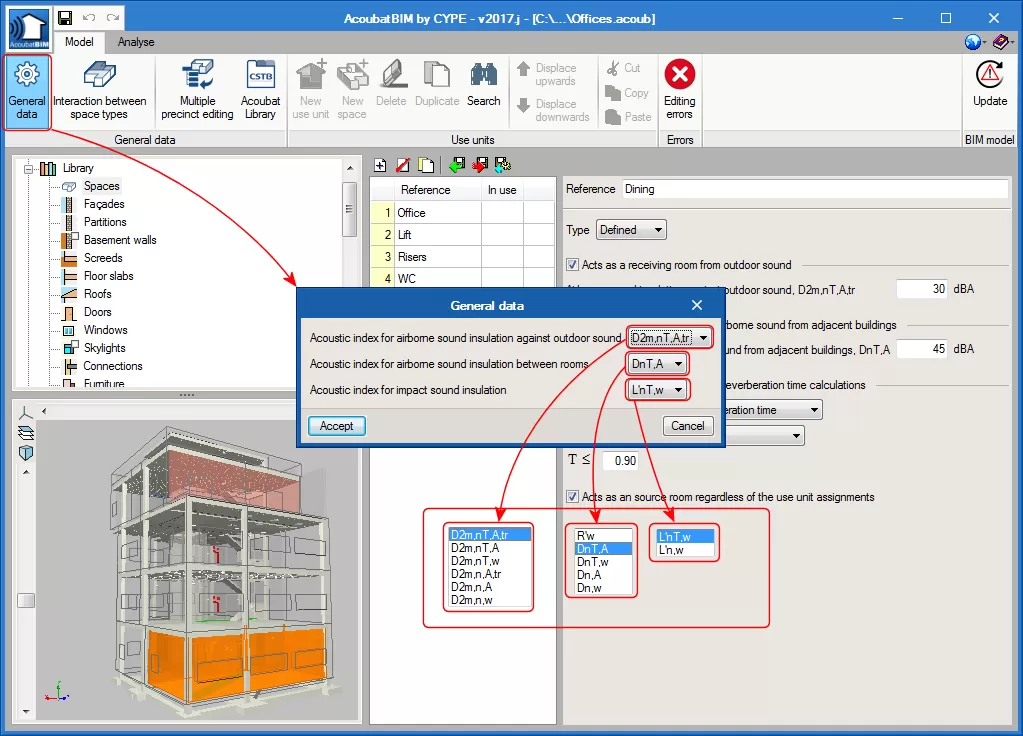The height and width of the screenshot is (736, 1023).
Task: Click the T ≤ 0.90 input field
Action: pos(620,461)
